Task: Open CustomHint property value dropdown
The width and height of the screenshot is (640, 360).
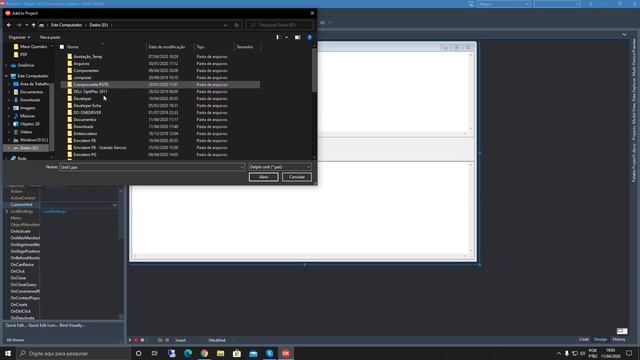Action: pyautogui.click(x=115, y=205)
